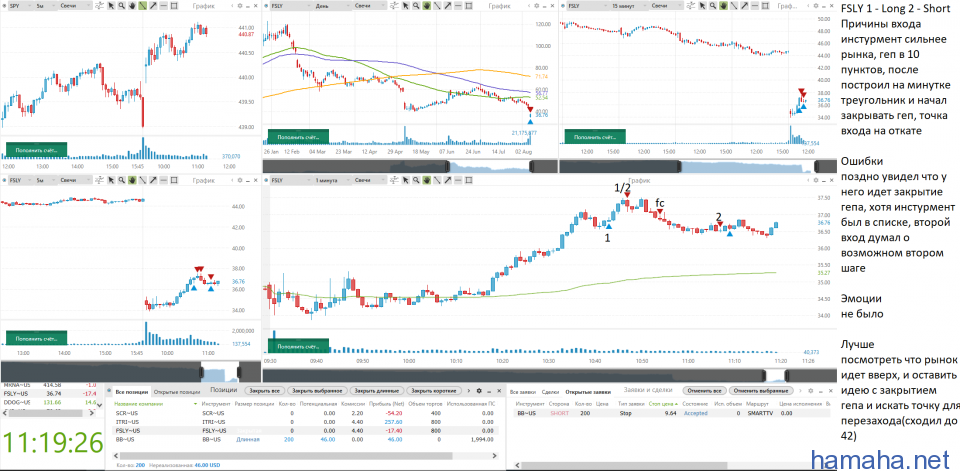Click the Закрыть все button
This screenshot has width=960, height=471.
pyautogui.click(x=264, y=390)
